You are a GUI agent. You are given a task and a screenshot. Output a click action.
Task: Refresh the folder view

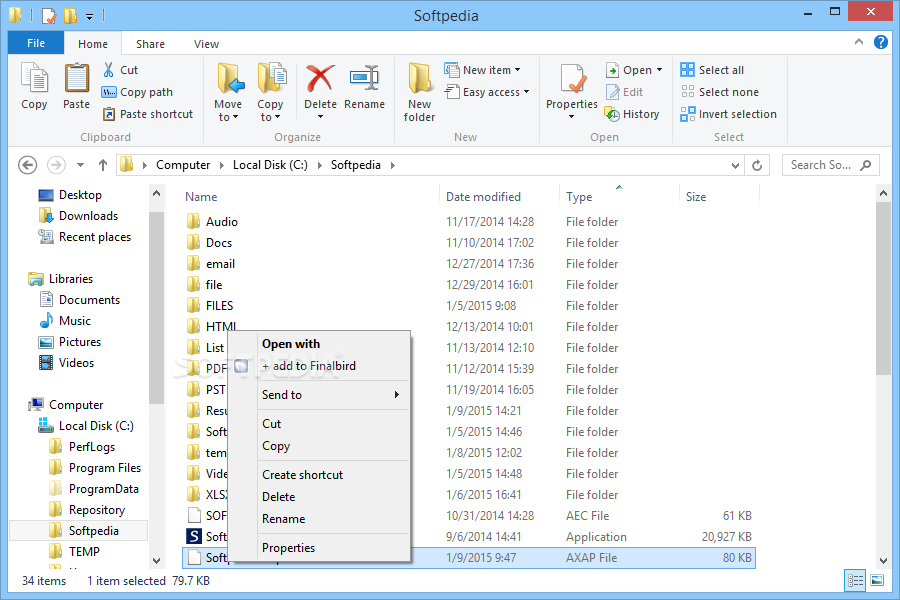(757, 165)
